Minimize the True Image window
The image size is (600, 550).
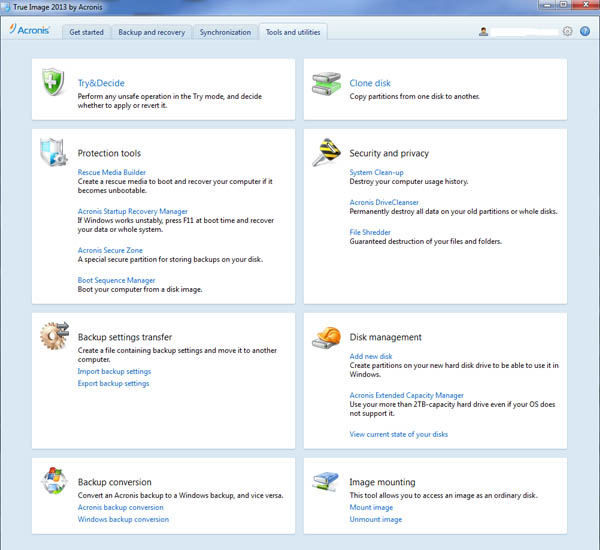tap(548, 5)
